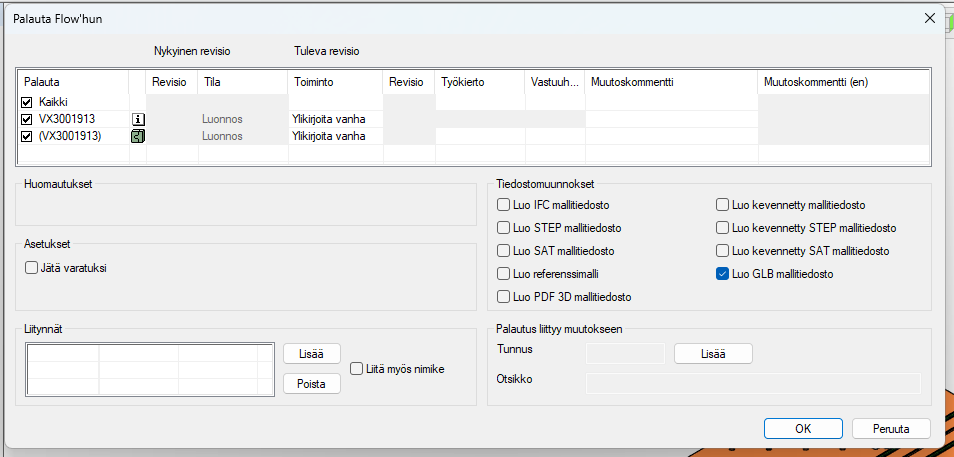The image size is (954, 457).
Task: Check Luo PDF 3D mallitiedosto
Action: click(504, 297)
